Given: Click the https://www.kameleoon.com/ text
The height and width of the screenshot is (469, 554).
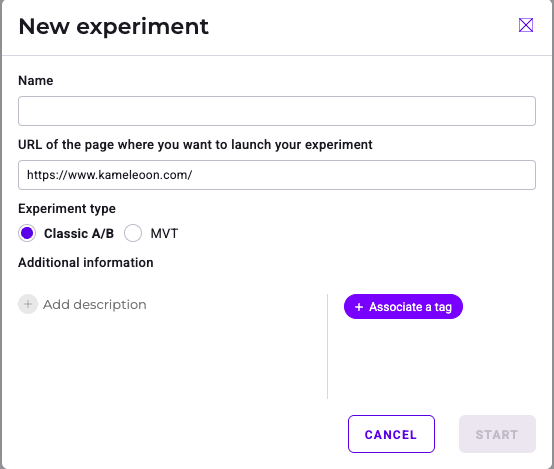Looking at the screenshot, I should point(110,175).
